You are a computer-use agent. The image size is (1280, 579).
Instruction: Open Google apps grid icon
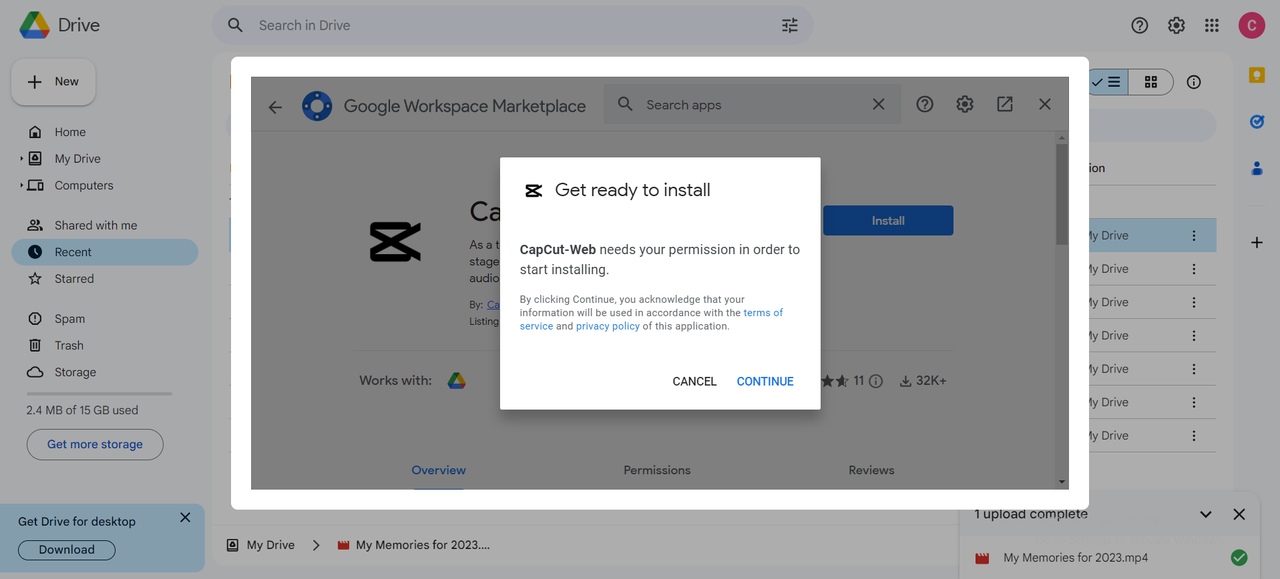click(x=1212, y=25)
